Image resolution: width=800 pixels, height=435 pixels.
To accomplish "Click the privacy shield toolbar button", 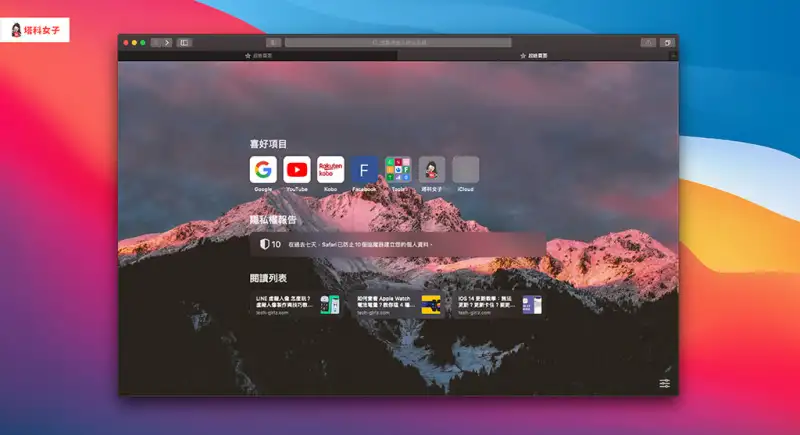I will (273, 43).
